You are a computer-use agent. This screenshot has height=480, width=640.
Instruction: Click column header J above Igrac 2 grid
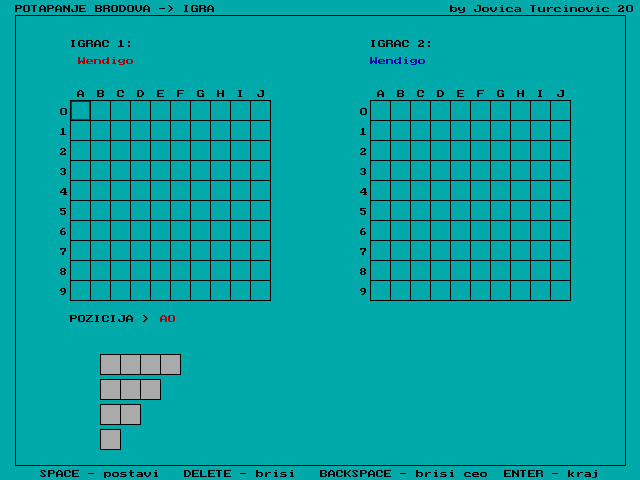(560, 94)
